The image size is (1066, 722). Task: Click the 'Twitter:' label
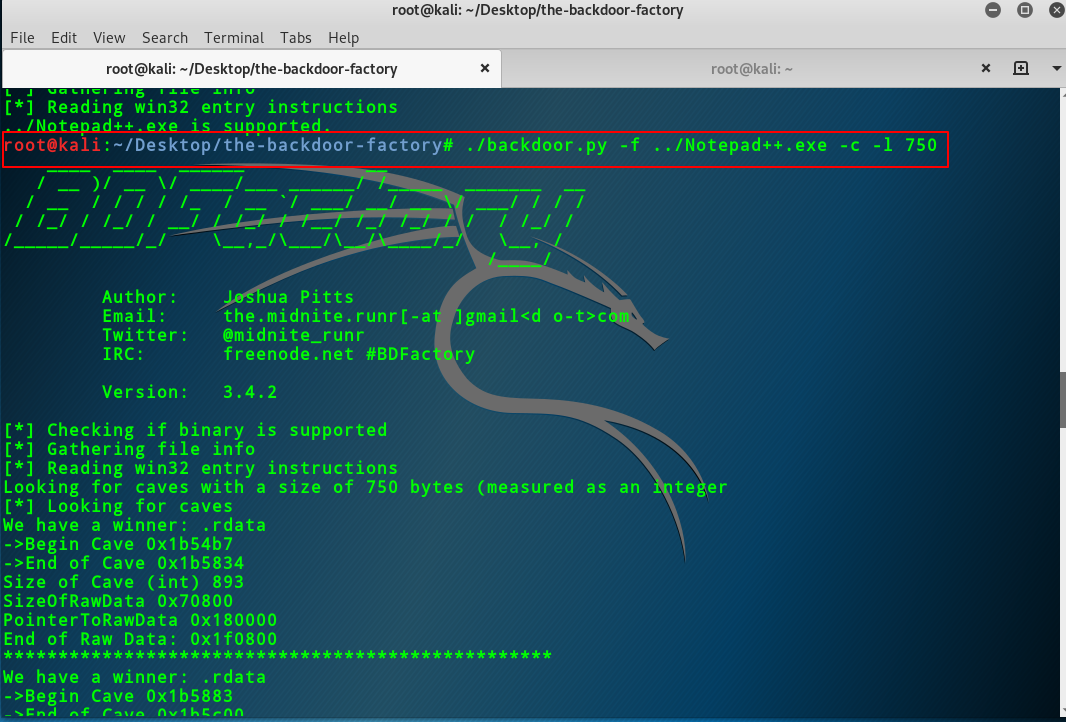pyautogui.click(x=145, y=335)
